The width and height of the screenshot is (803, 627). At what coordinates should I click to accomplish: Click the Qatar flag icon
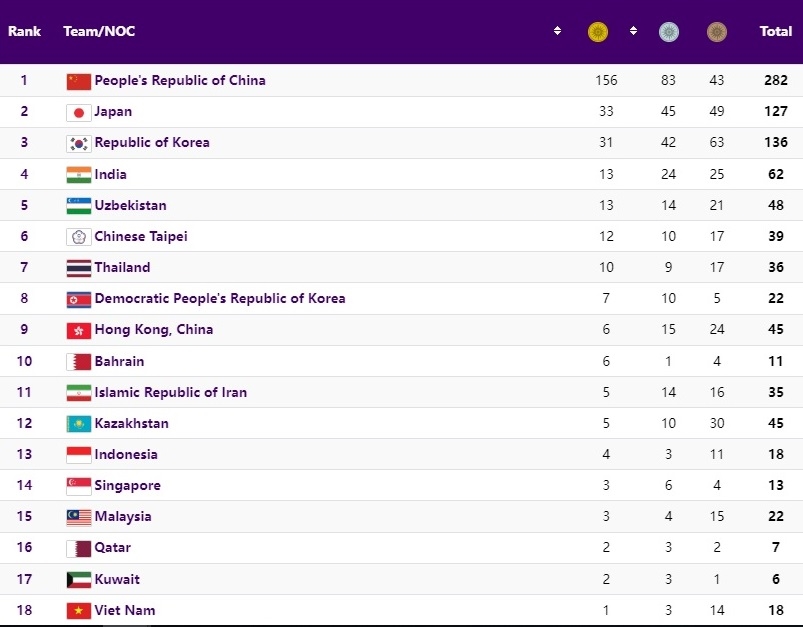(78, 548)
